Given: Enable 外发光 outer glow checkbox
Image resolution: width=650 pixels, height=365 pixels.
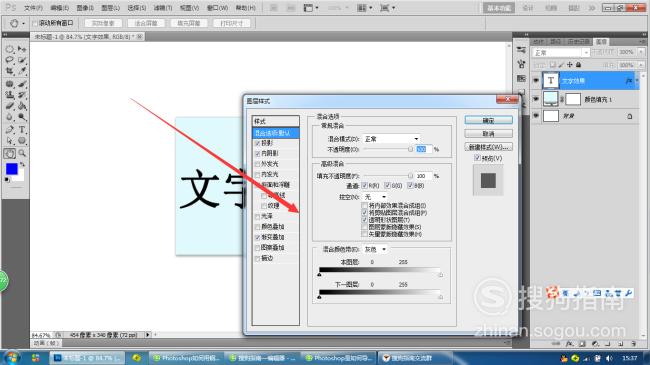Looking at the screenshot, I should 257,164.
